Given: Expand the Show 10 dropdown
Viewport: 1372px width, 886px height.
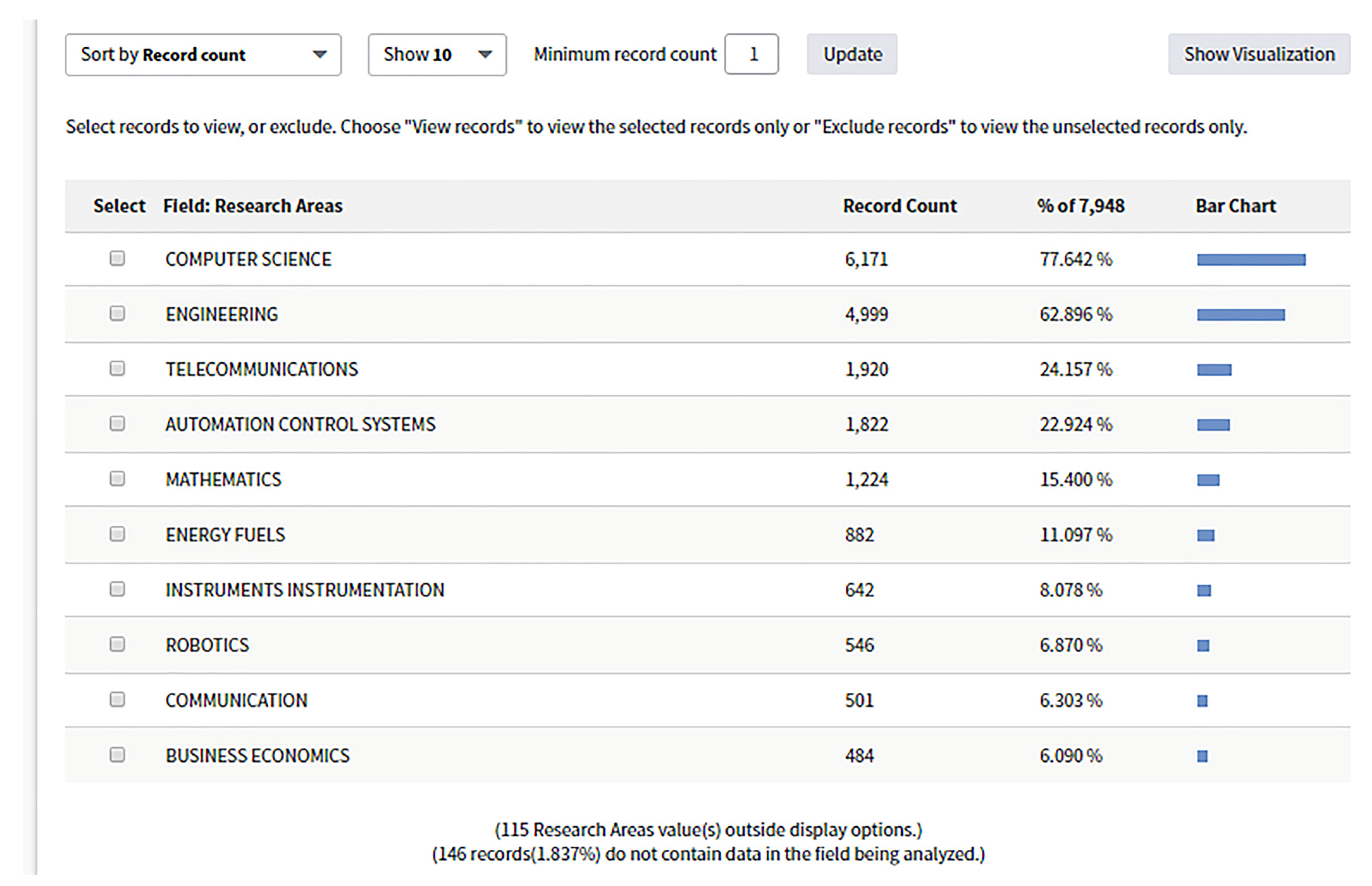Looking at the screenshot, I should point(437,55).
